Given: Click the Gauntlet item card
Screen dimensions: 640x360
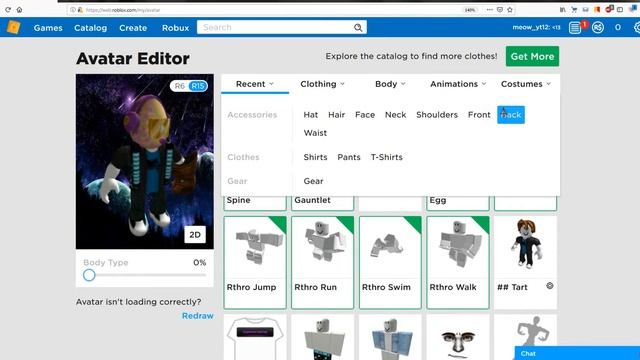Looking at the screenshot, I should [x=322, y=203].
